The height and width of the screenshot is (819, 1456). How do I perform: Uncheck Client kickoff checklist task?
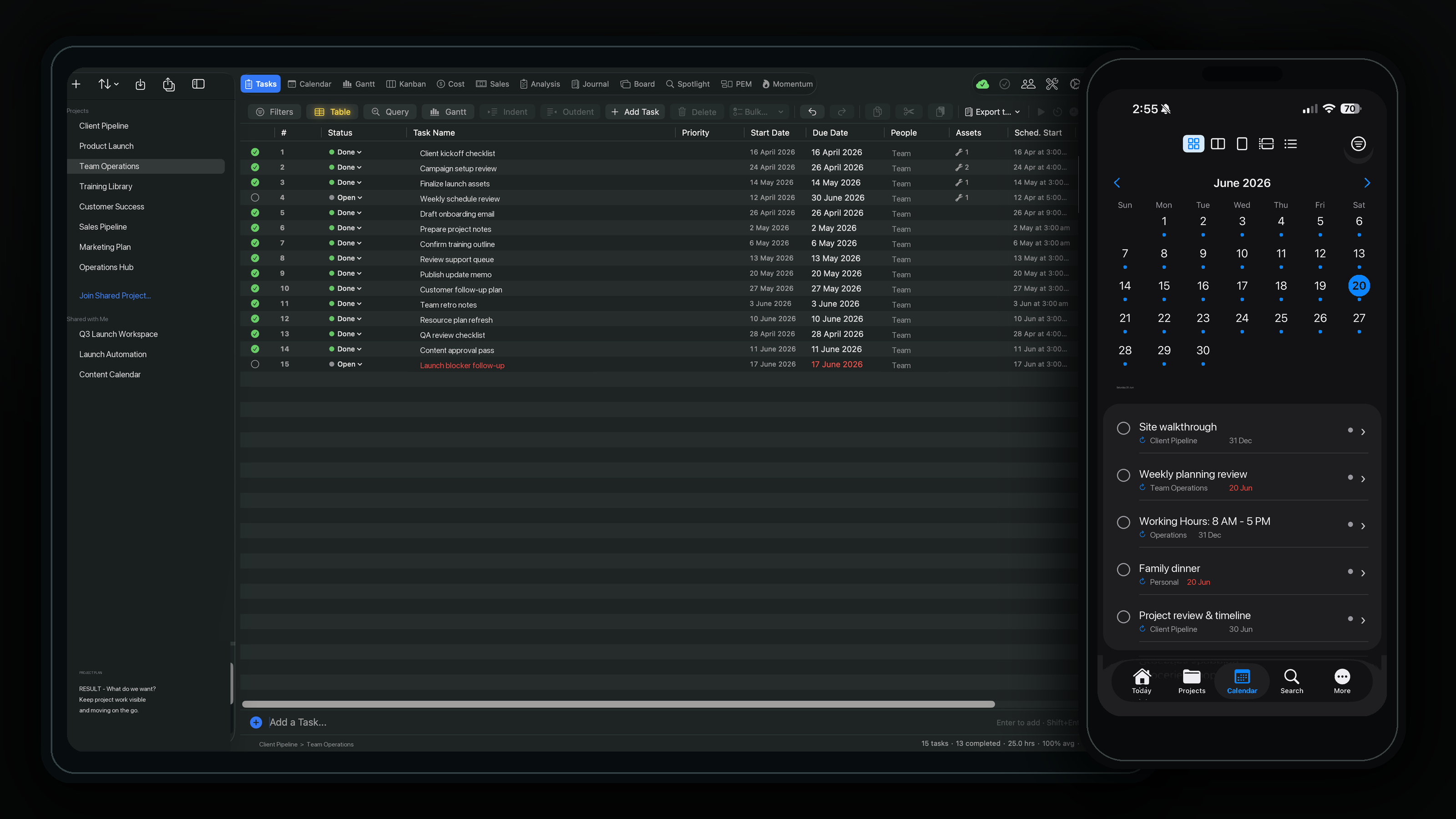click(x=255, y=152)
